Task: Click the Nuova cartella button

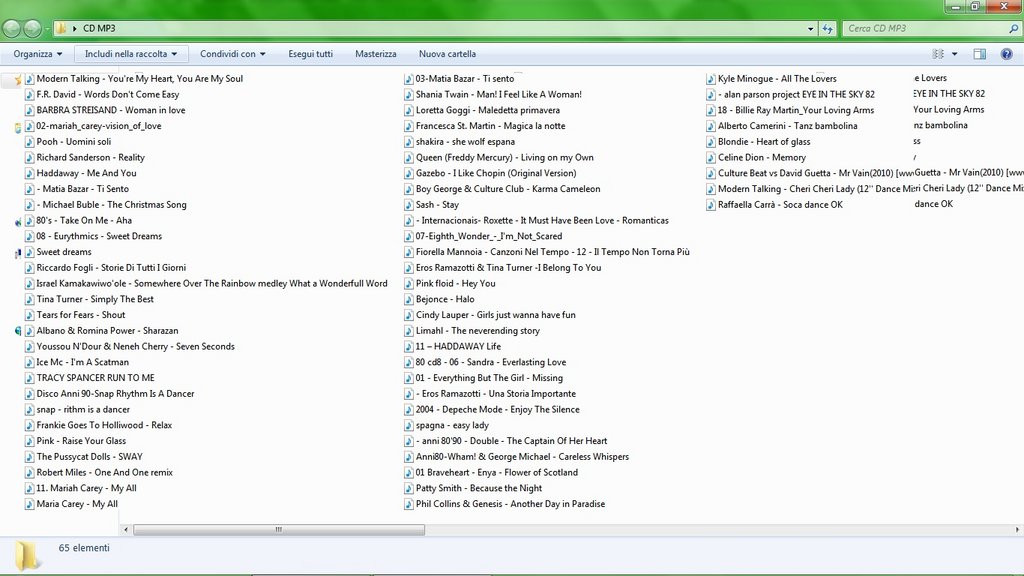Action: (x=447, y=54)
